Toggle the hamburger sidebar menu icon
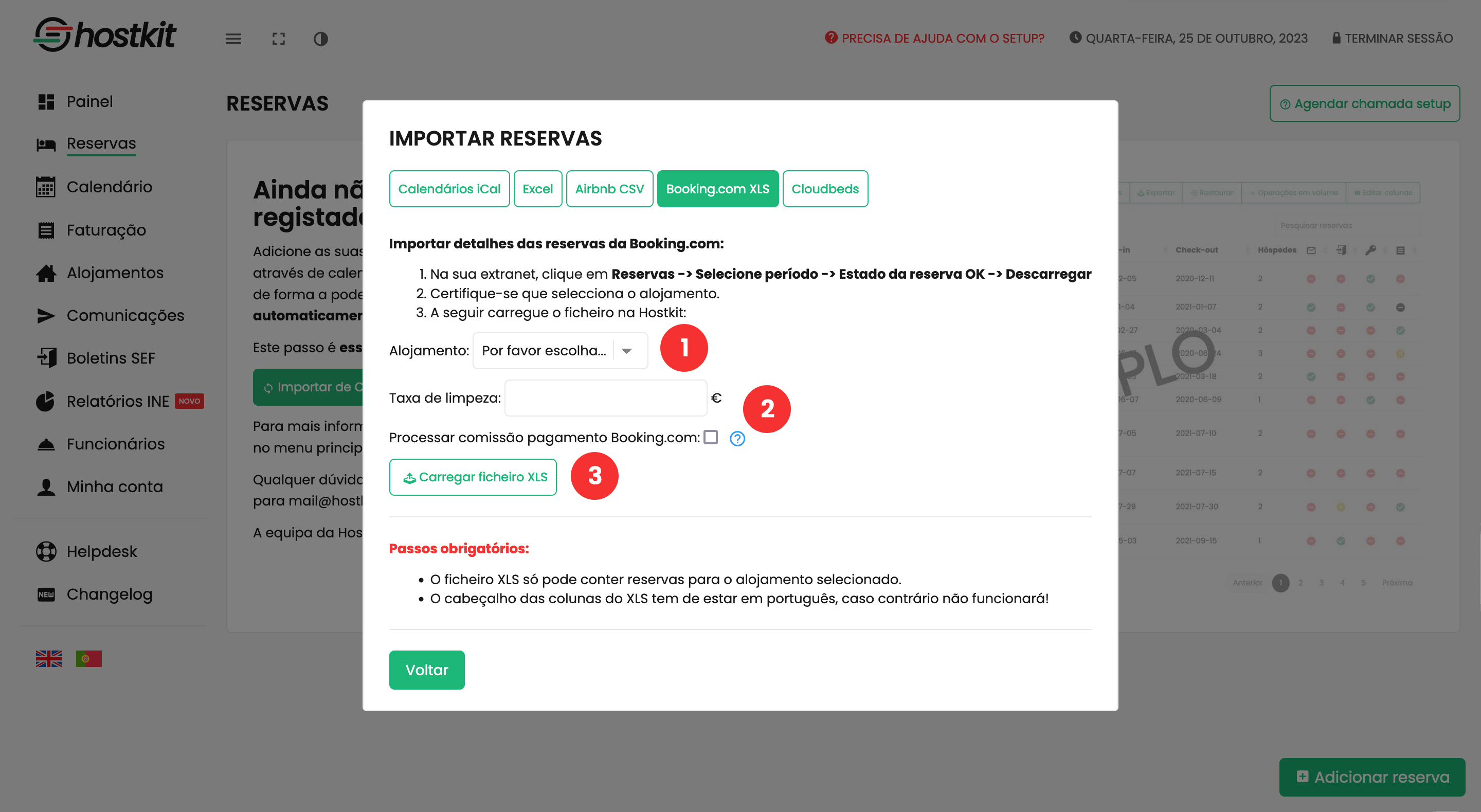The height and width of the screenshot is (812, 1481). (x=233, y=39)
